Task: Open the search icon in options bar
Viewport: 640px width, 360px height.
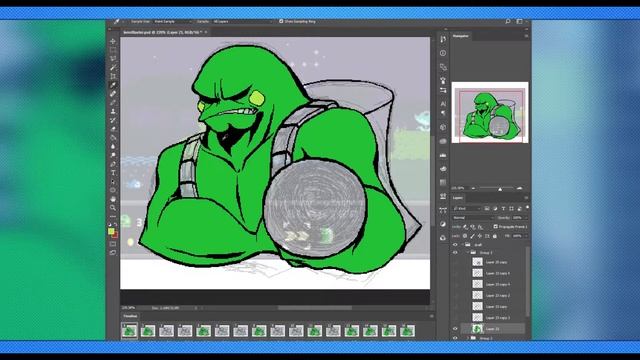Action: tap(508, 21)
